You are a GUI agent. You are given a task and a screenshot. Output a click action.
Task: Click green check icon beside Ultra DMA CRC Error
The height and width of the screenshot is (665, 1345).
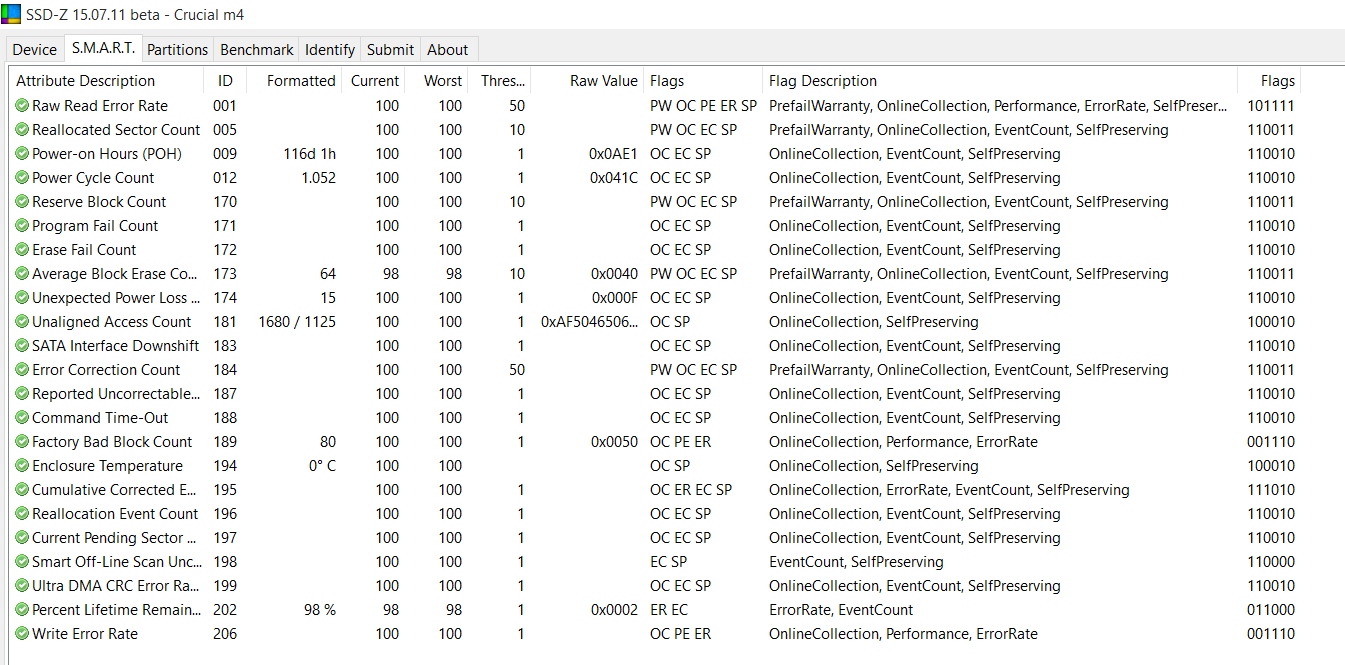(x=22, y=586)
